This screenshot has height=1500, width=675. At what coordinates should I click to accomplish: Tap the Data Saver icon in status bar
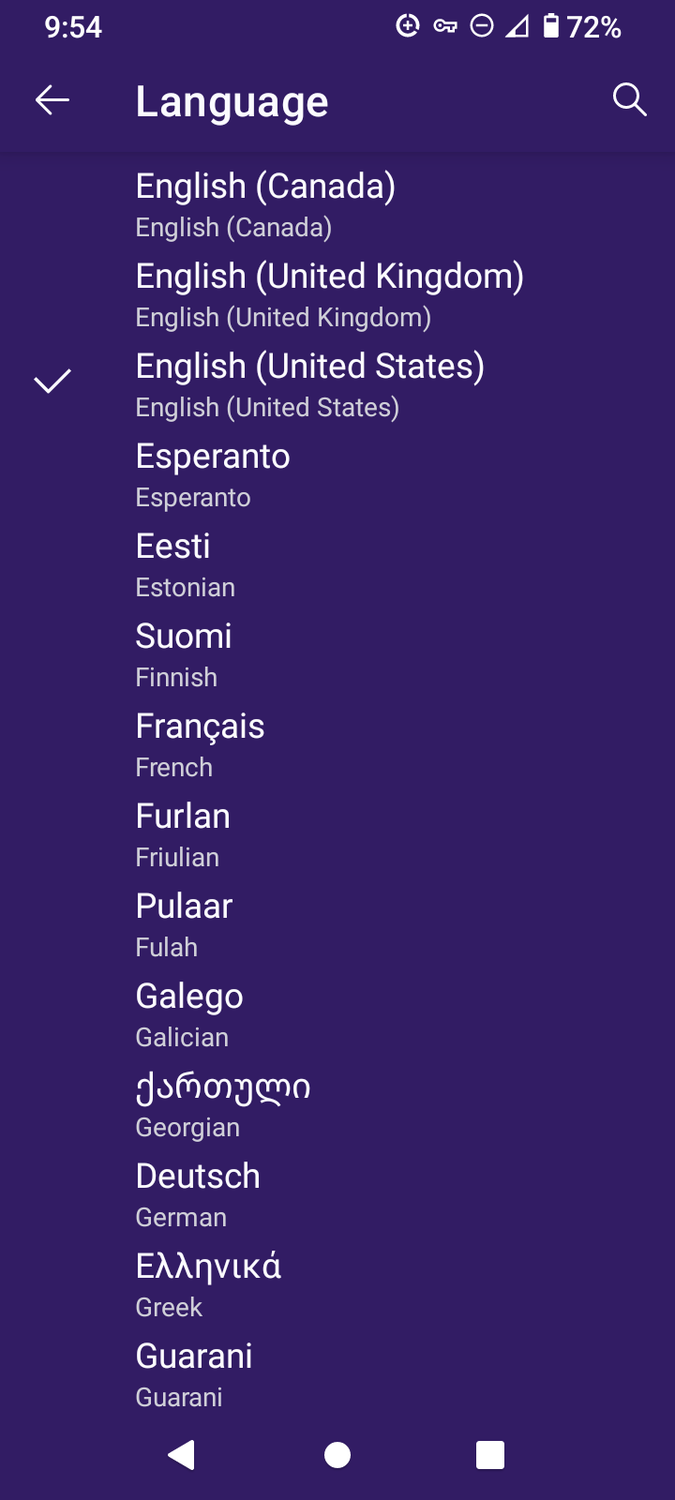(x=407, y=26)
